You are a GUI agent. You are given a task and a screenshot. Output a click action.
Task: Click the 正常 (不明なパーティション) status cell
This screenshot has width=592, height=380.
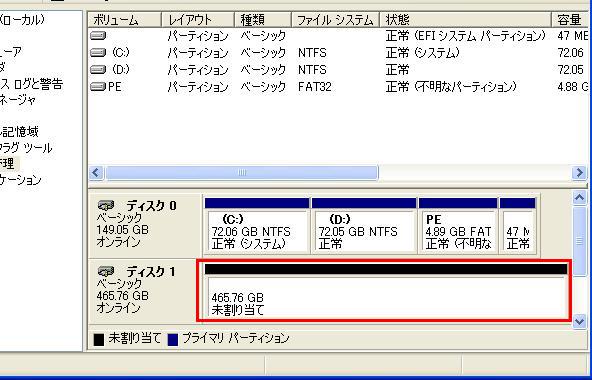[451, 87]
